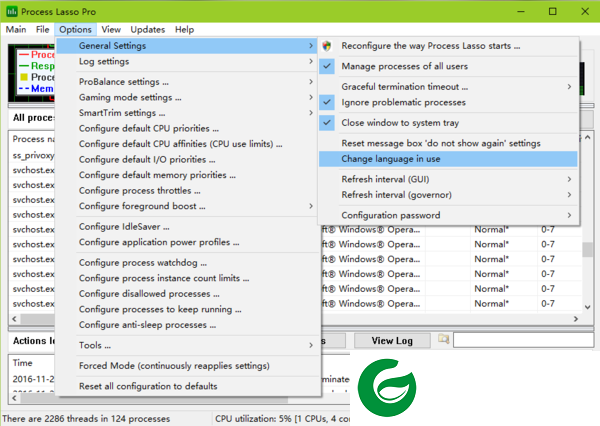
Task: Open Configure processes to keep running
Action: pos(188,309)
